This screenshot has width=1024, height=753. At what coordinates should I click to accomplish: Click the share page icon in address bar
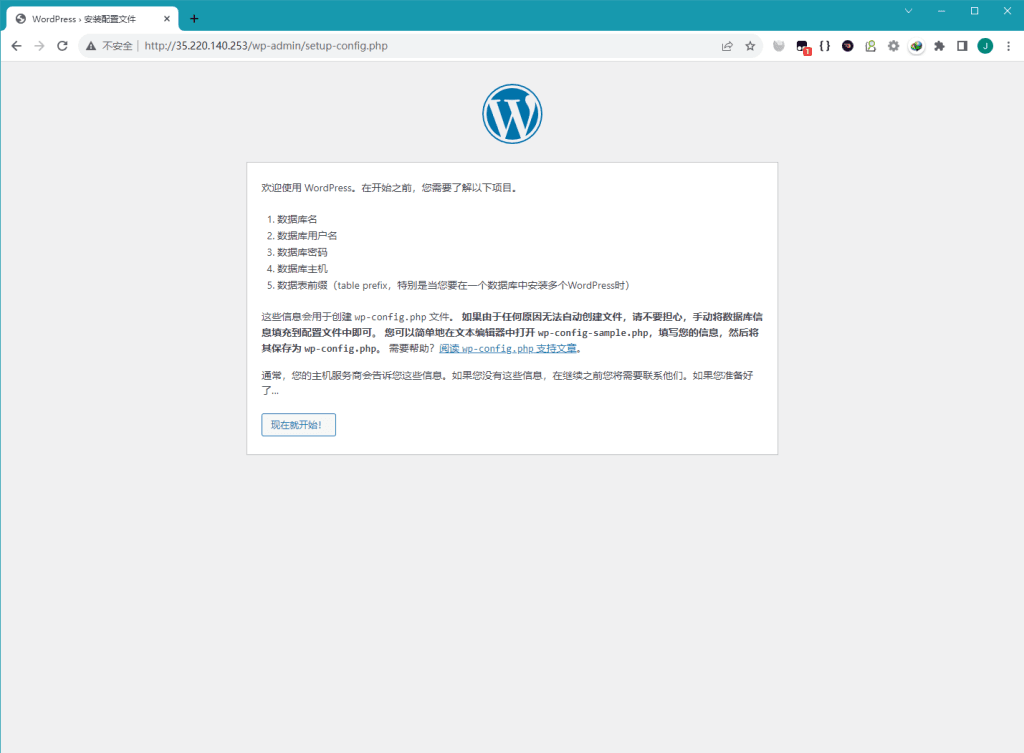(727, 46)
